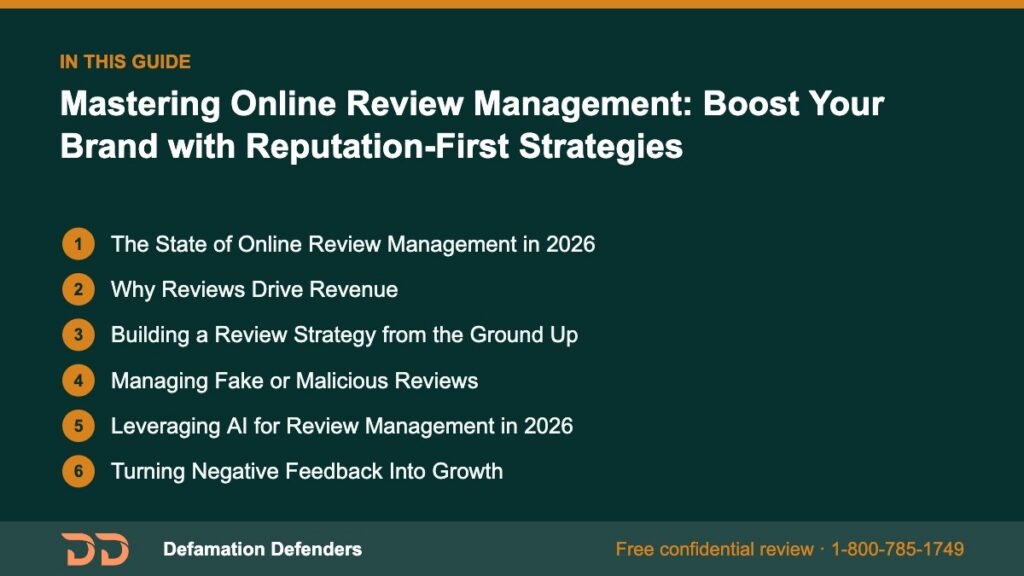Click the orange number 2 badge
This screenshot has height=576, width=1024.
(x=78, y=289)
